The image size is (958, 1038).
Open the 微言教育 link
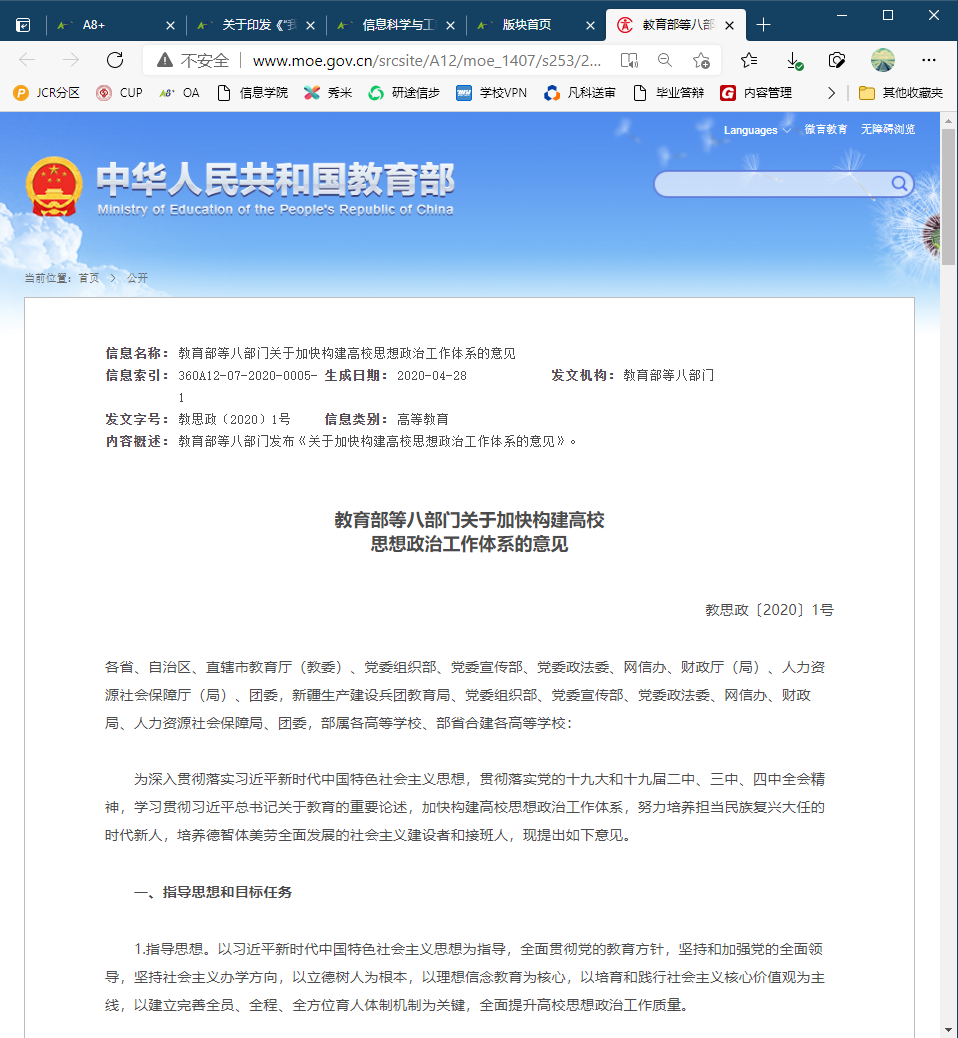click(x=825, y=130)
